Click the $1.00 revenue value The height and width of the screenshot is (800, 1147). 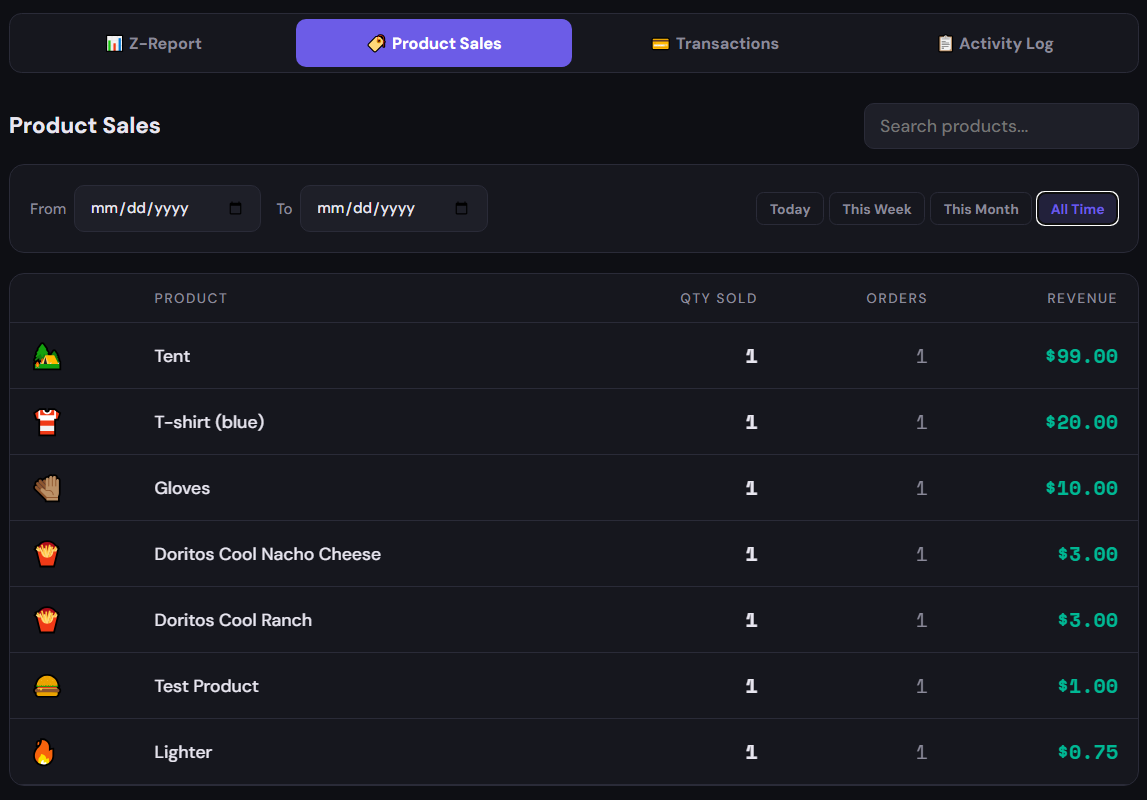[1087, 686]
